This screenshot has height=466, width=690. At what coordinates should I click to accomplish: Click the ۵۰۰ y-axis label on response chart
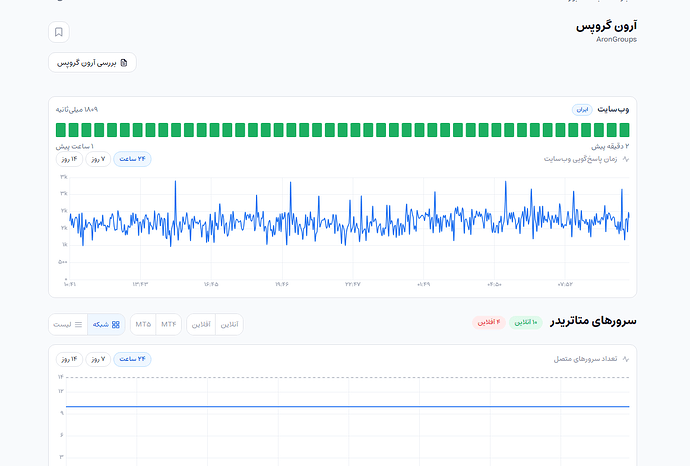pyautogui.click(x=62, y=262)
